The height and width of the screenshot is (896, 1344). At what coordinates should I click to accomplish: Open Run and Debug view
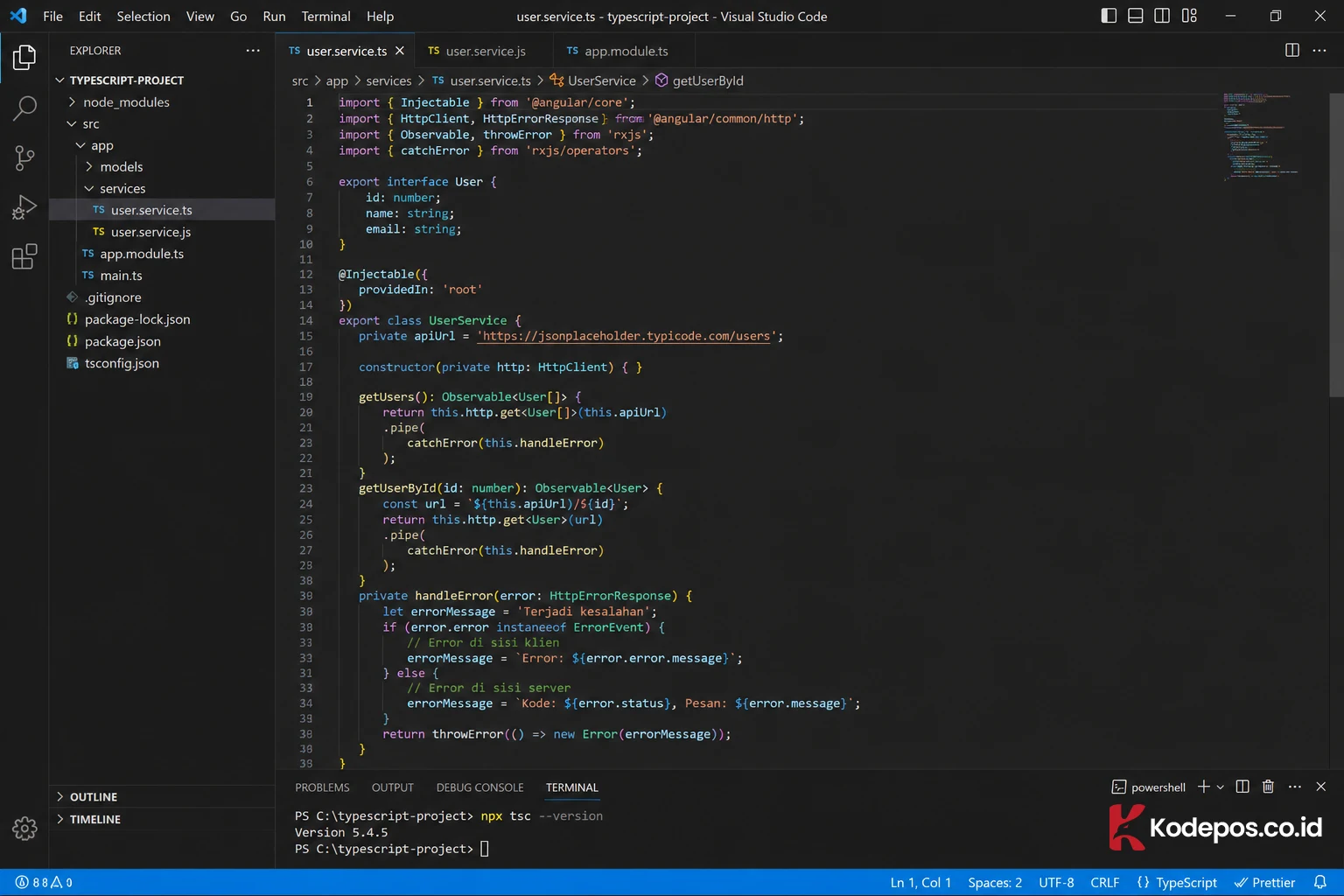24,207
